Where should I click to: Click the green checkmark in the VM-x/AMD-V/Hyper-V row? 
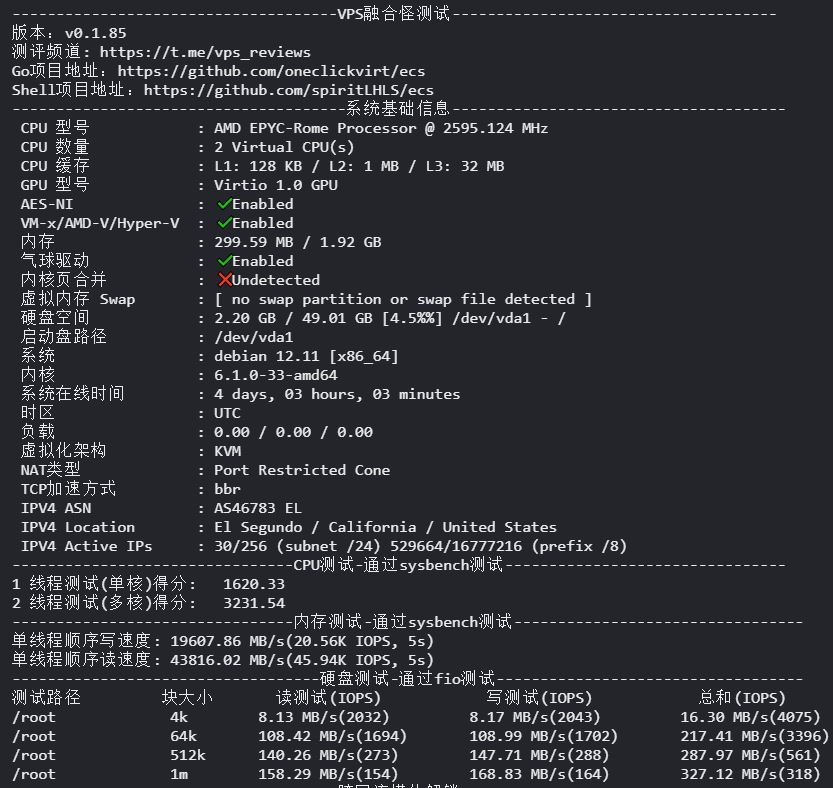[225, 223]
